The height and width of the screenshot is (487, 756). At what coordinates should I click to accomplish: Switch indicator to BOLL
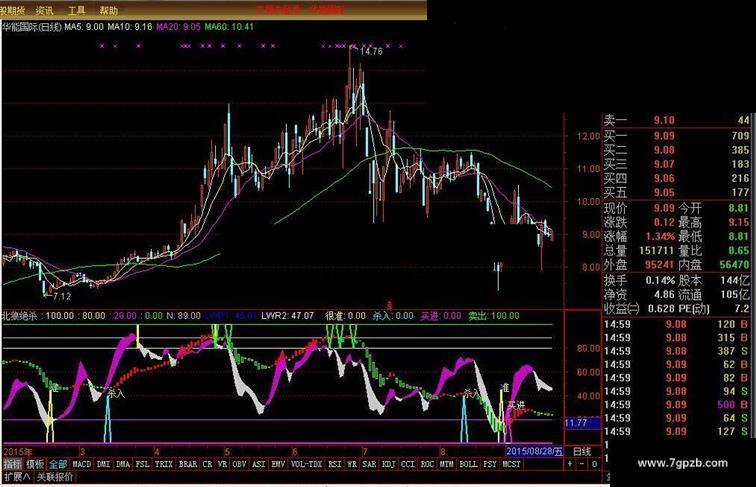coord(468,464)
